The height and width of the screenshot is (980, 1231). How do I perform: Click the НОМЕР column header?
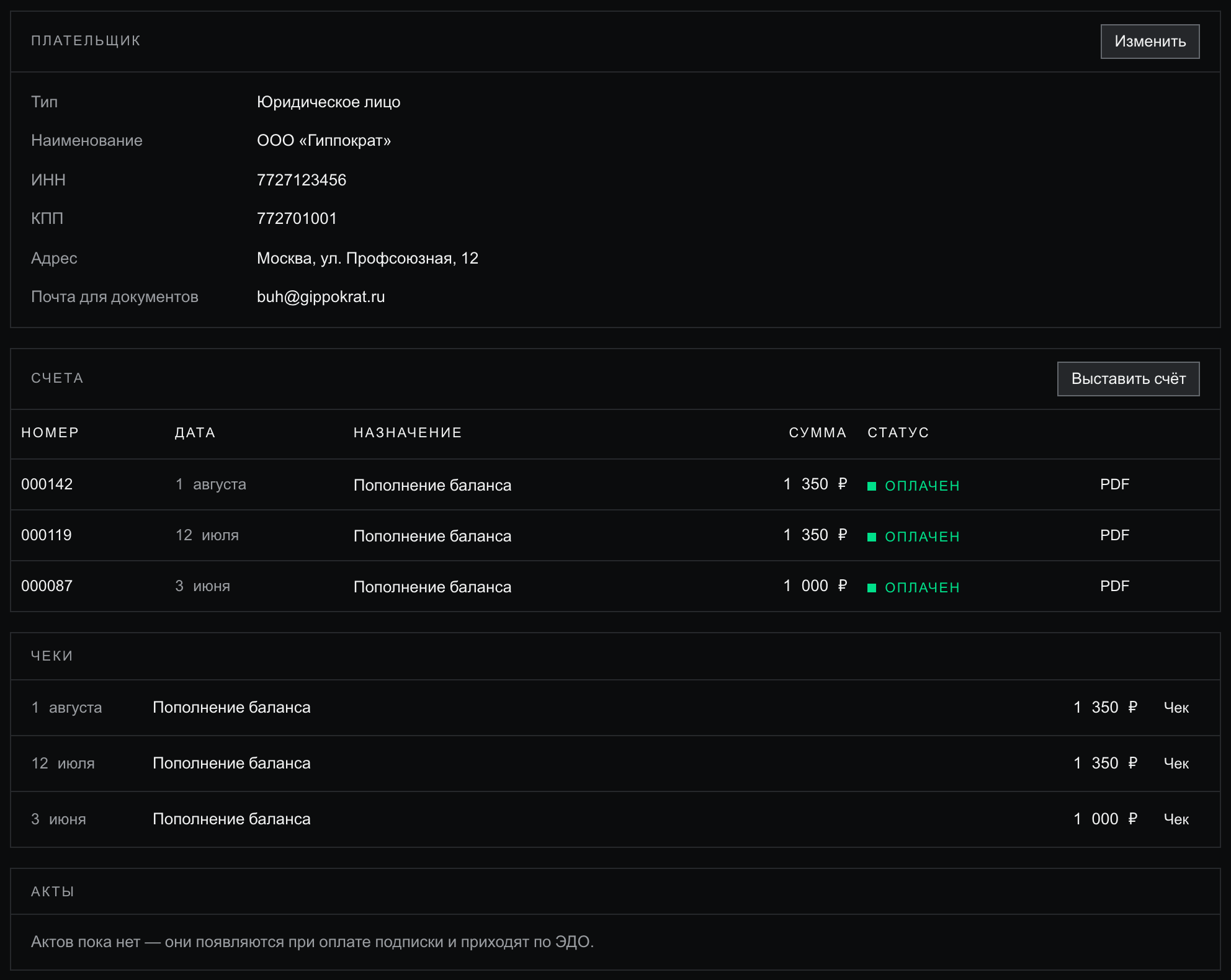pyautogui.click(x=50, y=433)
